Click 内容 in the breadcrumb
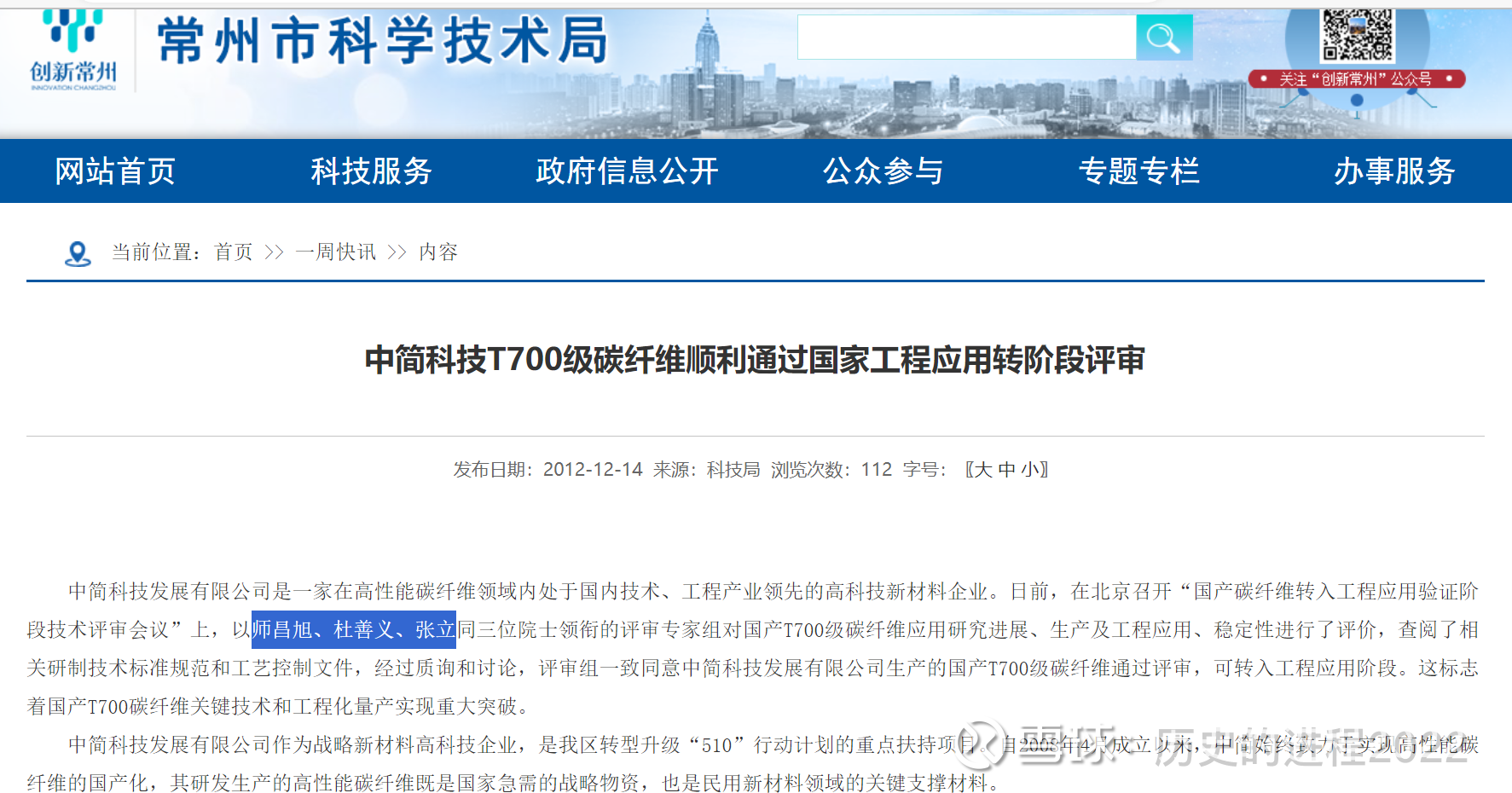 438,252
